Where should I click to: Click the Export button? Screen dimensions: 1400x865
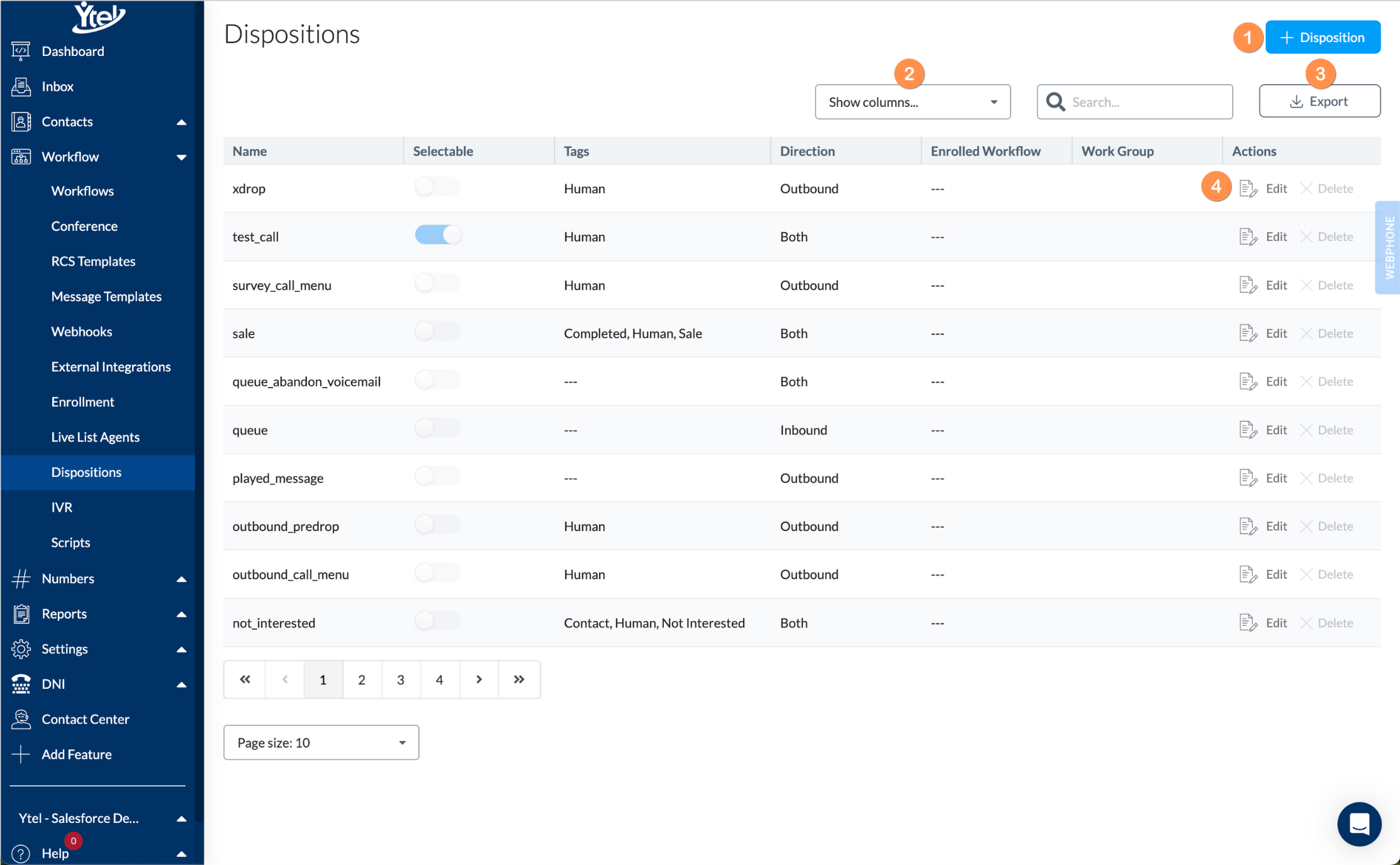[x=1319, y=101]
